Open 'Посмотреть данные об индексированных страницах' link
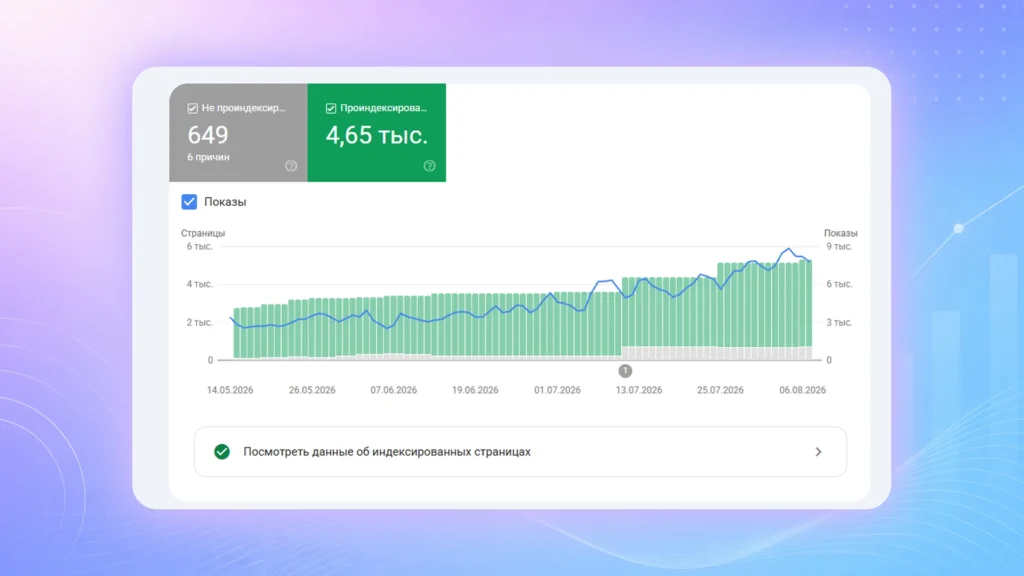Image resolution: width=1024 pixels, height=576 pixels. (x=520, y=452)
